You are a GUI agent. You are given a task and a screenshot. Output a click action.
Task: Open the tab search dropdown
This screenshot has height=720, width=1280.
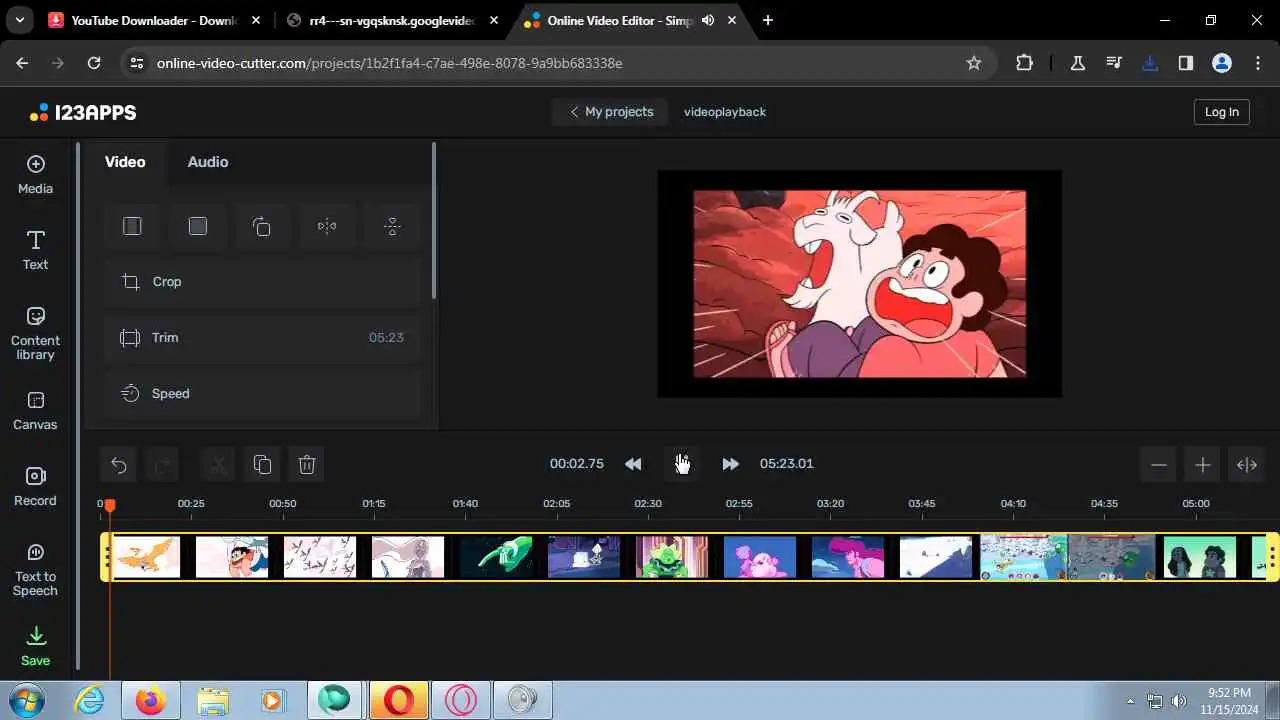[19, 20]
